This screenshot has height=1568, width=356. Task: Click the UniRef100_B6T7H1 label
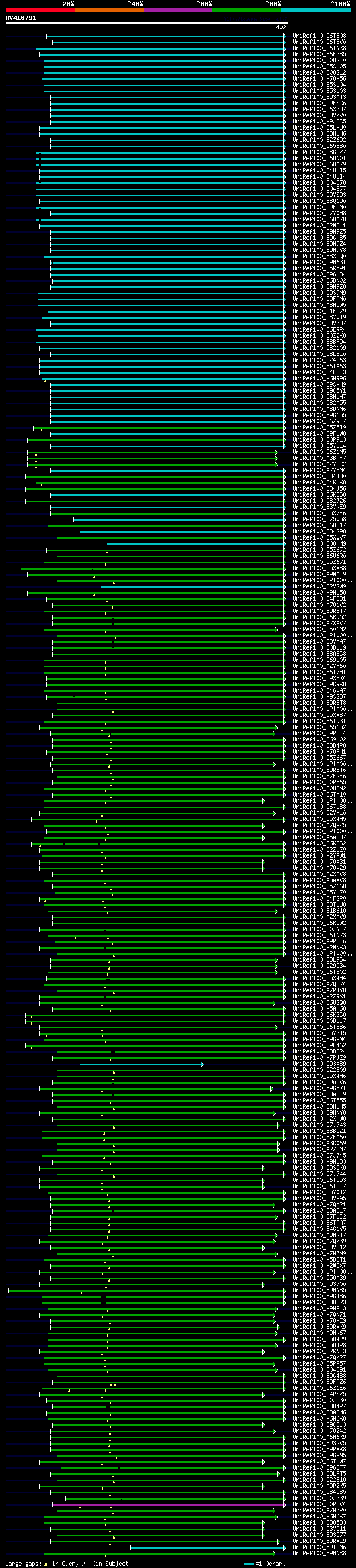[x=319, y=672]
